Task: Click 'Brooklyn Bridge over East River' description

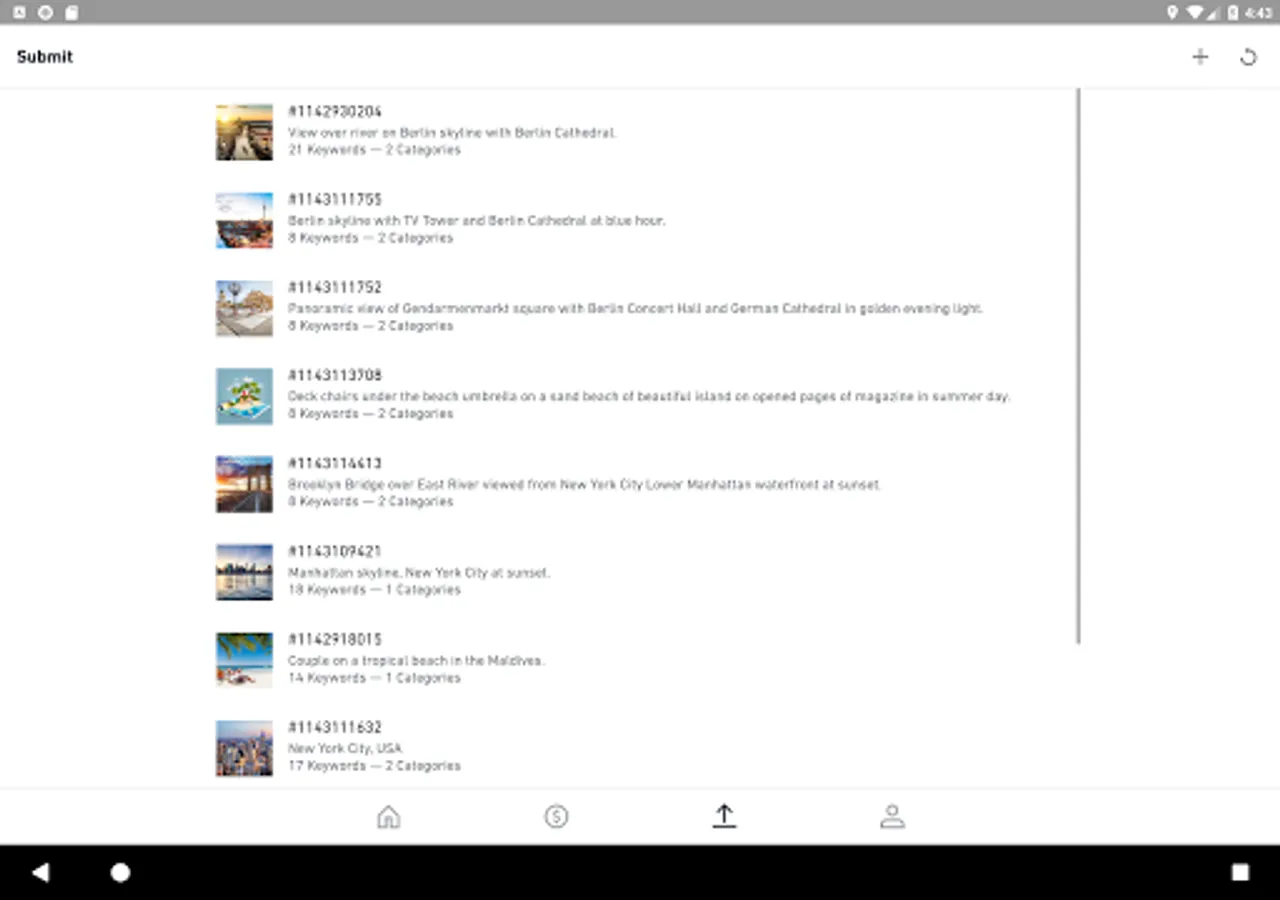Action: coord(584,484)
